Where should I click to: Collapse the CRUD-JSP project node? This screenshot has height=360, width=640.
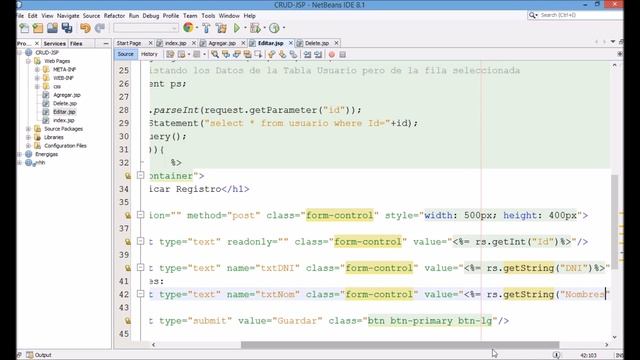(19, 53)
